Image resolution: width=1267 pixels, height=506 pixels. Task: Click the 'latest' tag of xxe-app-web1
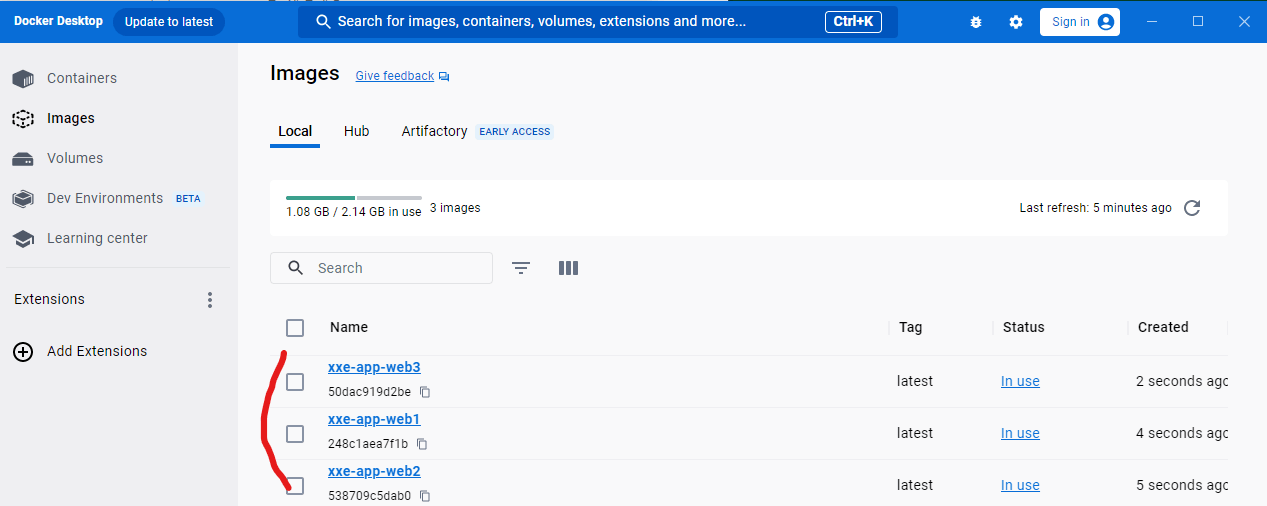tap(915, 433)
